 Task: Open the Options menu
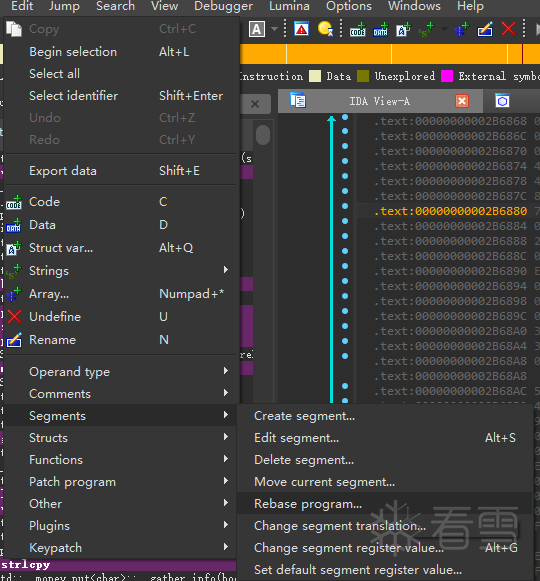click(349, 6)
